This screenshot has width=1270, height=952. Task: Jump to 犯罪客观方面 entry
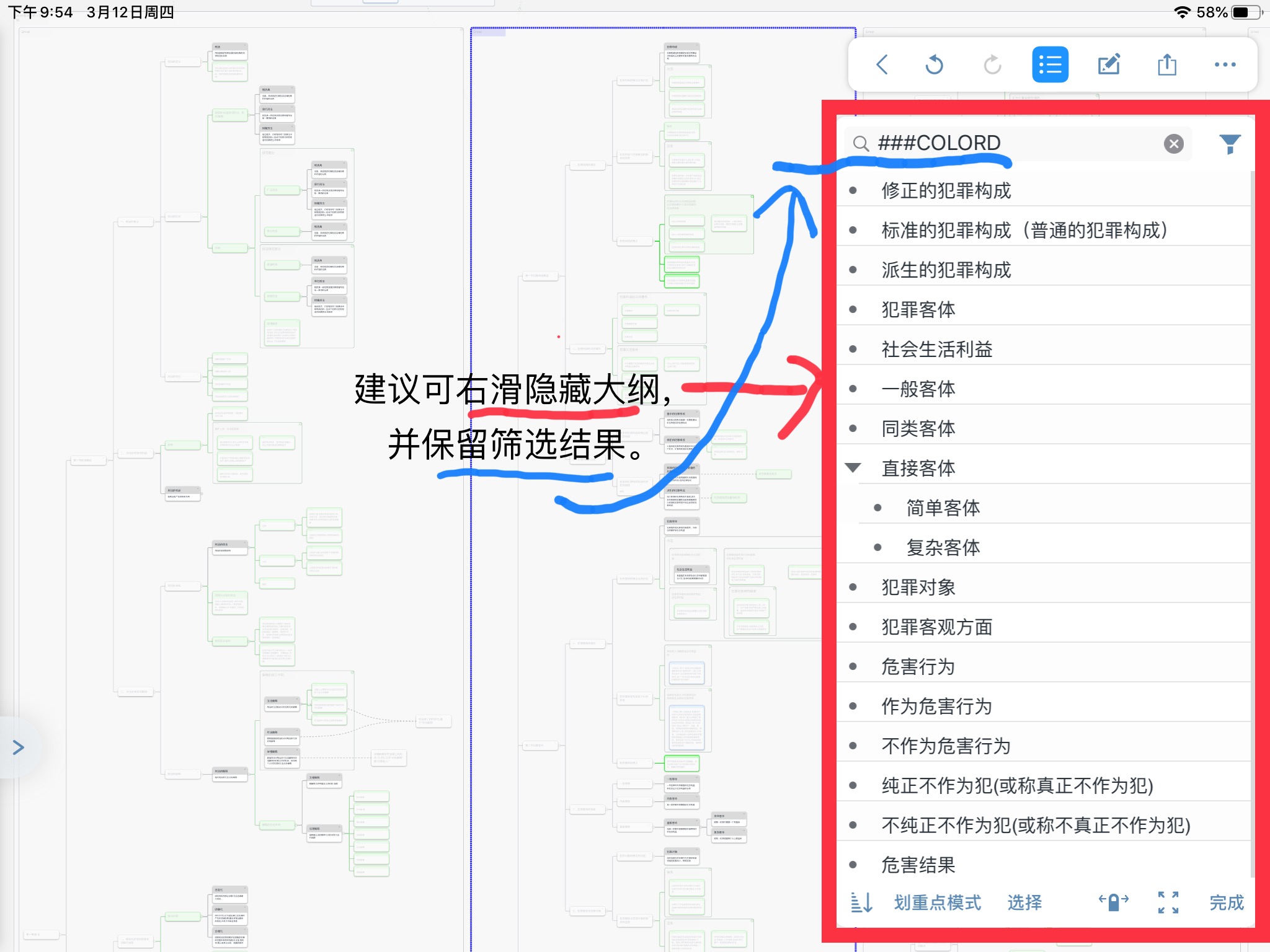pyautogui.click(x=1044, y=627)
